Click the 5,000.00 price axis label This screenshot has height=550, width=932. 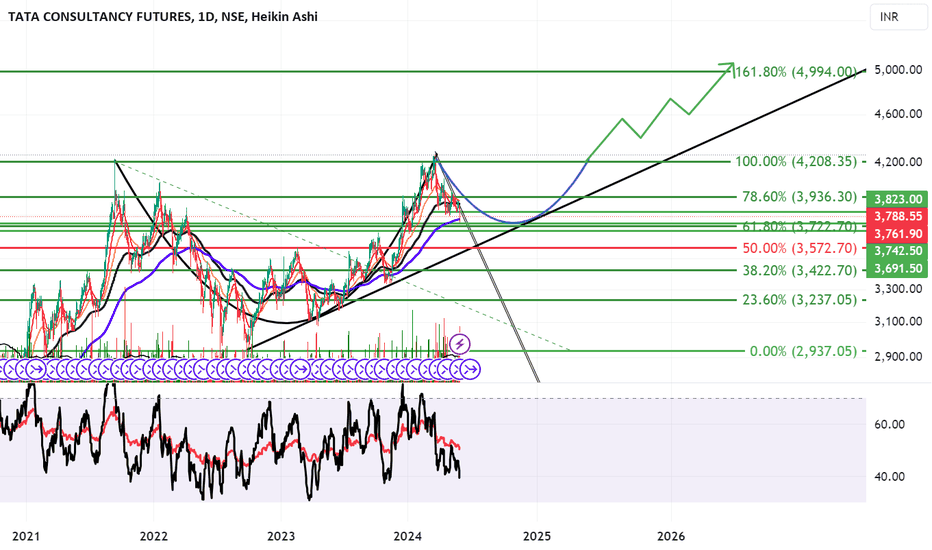tap(898, 70)
